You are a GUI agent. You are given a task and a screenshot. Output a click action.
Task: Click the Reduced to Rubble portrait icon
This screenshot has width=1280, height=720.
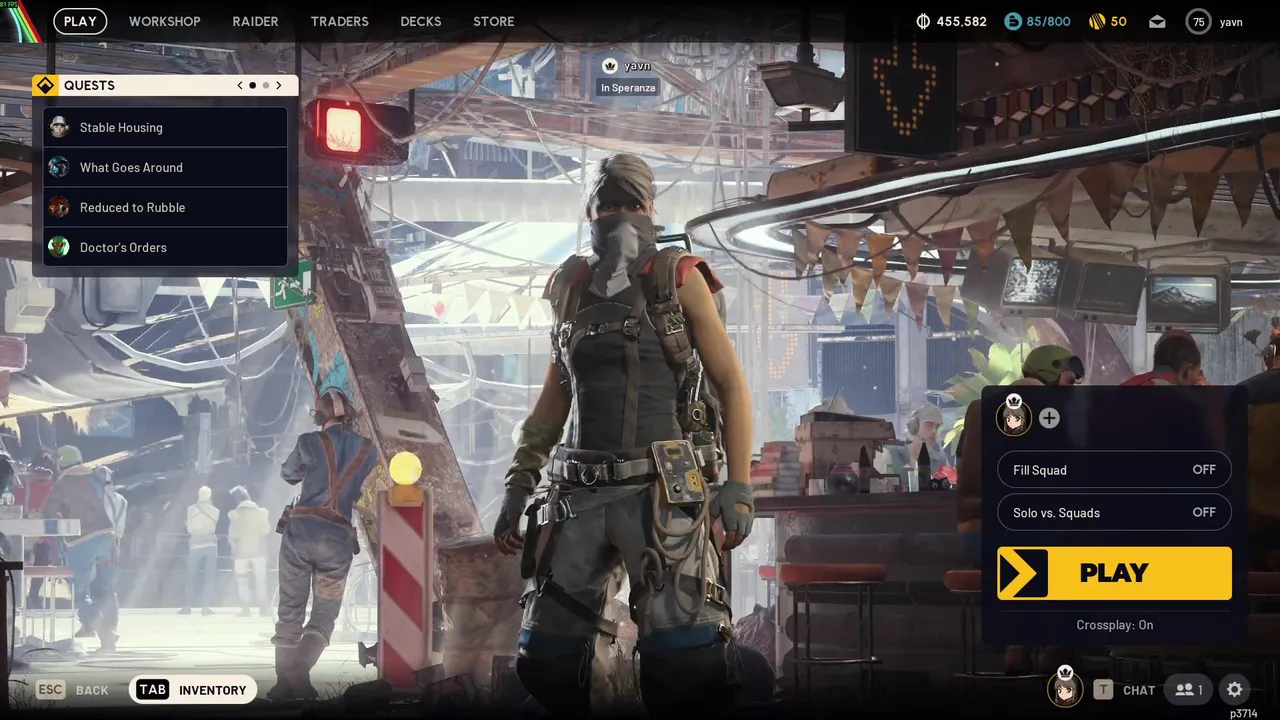(59, 207)
